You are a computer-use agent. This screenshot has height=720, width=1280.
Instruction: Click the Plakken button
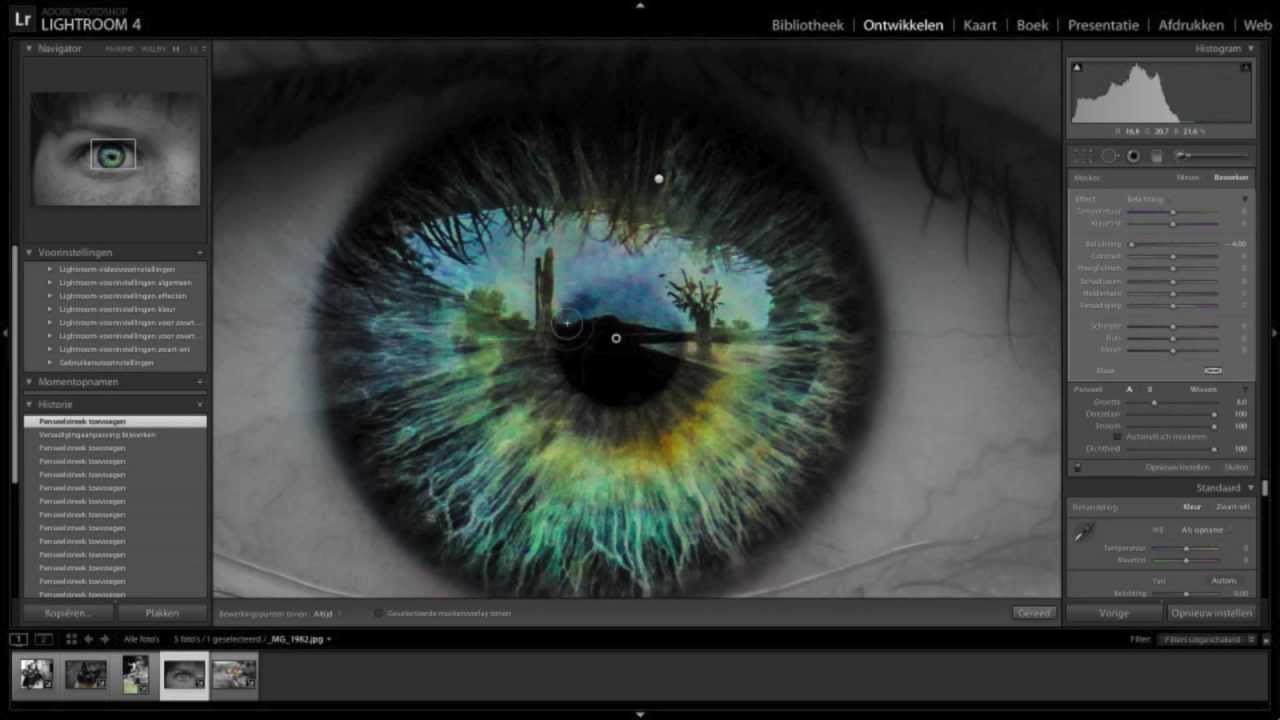(162, 613)
